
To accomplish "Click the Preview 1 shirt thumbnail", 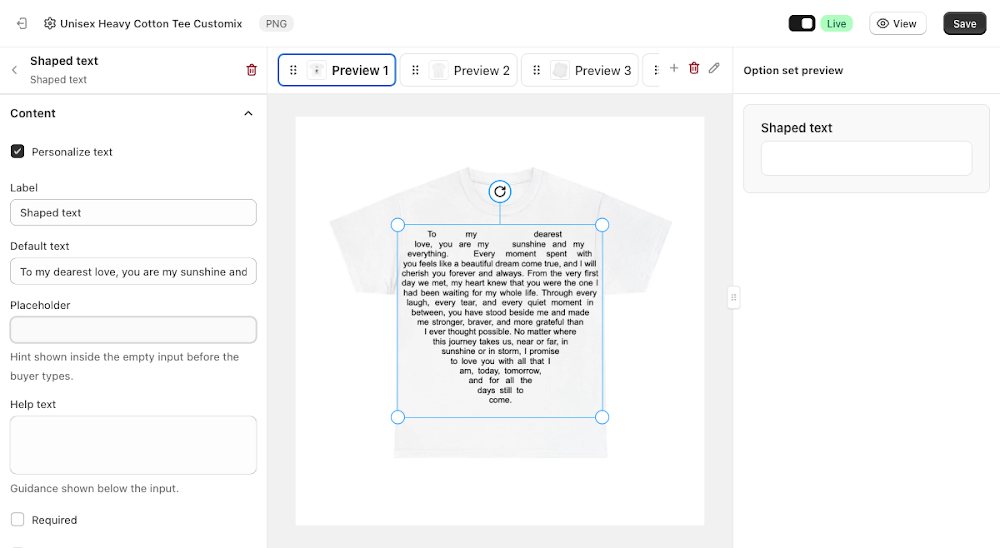I will (x=316, y=70).
